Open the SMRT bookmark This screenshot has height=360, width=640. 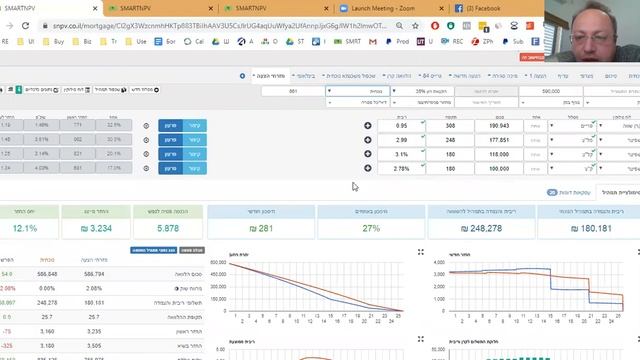point(347,42)
